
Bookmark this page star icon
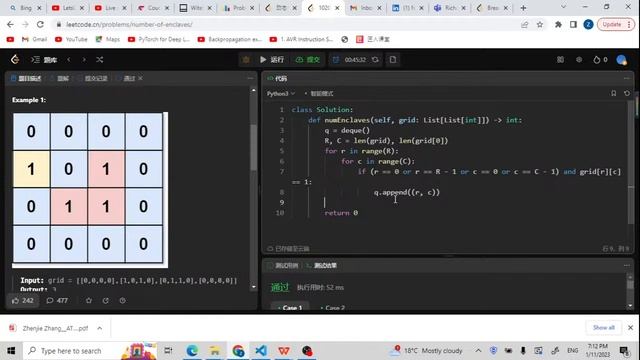pos(540,25)
